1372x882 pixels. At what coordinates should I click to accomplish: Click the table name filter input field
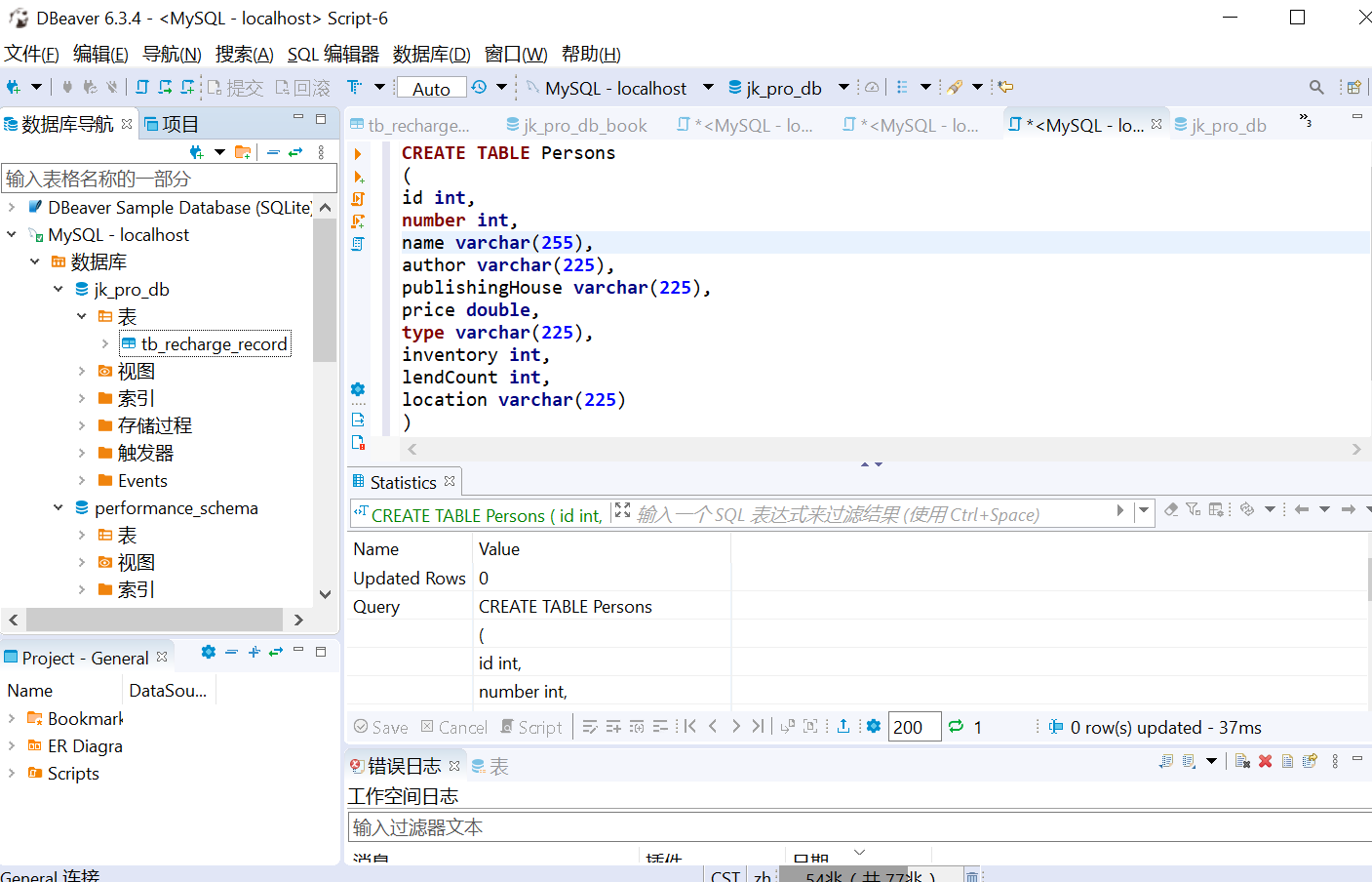(169, 179)
